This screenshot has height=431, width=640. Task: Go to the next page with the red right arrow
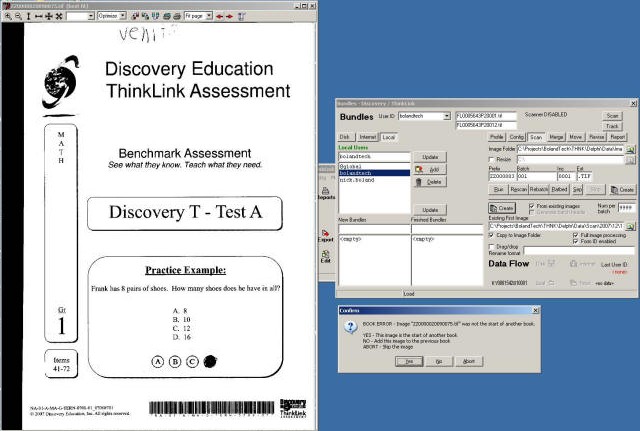pos(230,16)
